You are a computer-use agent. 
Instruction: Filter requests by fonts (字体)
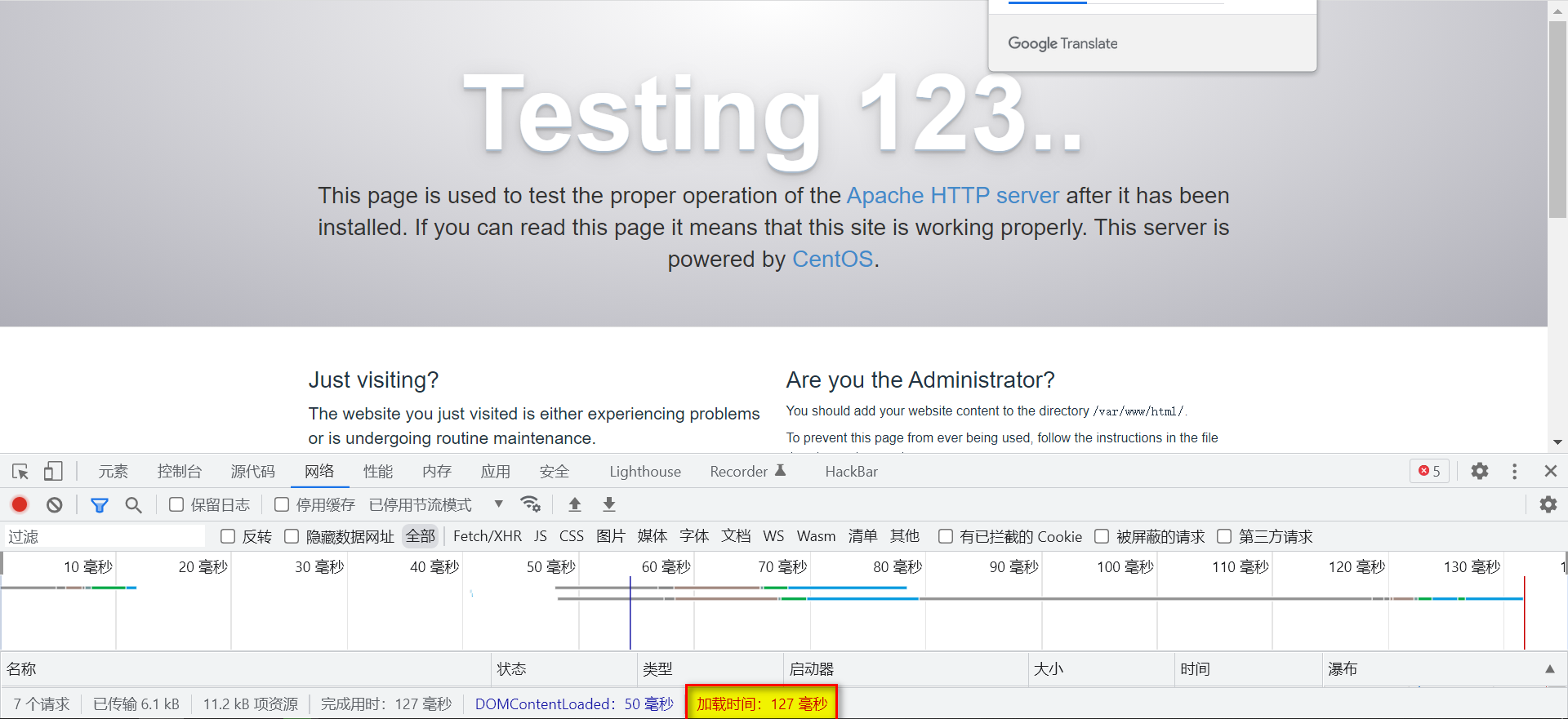694,536
